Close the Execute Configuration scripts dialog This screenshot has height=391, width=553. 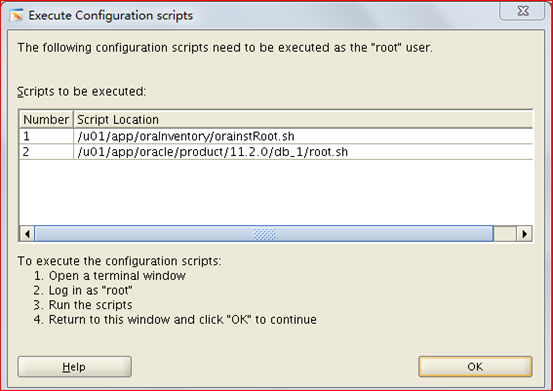coord(523,11)
